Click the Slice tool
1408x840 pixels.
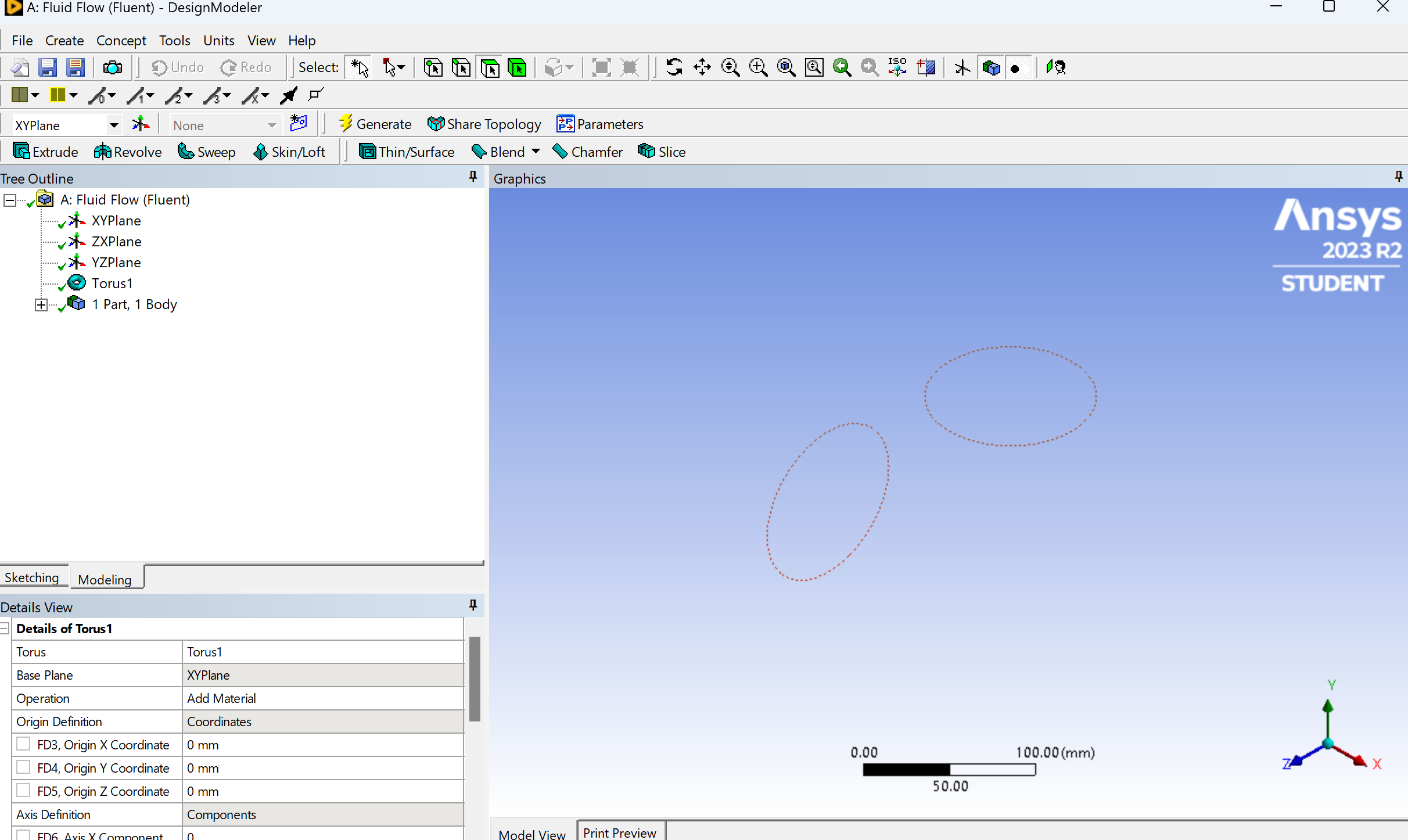click(x=662, y=152)
